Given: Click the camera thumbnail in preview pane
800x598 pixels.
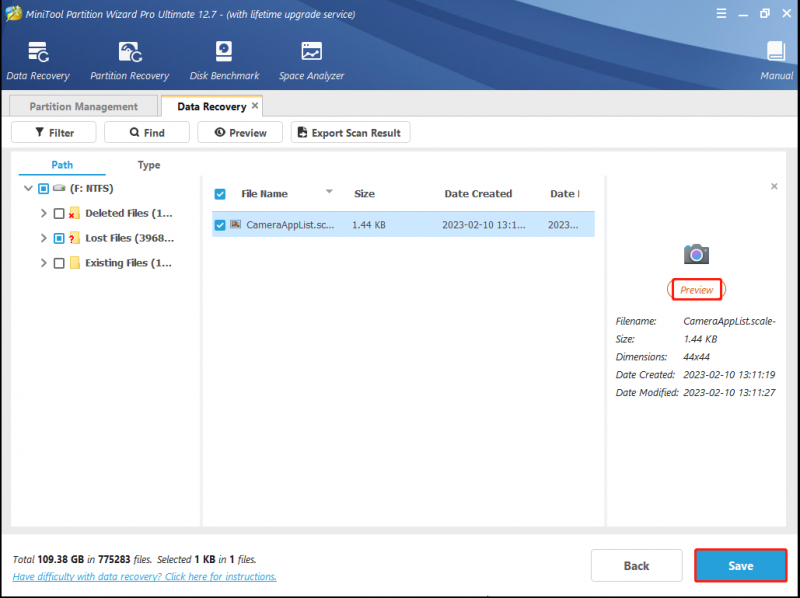Looking at the screenshot, I should [696, 254].
